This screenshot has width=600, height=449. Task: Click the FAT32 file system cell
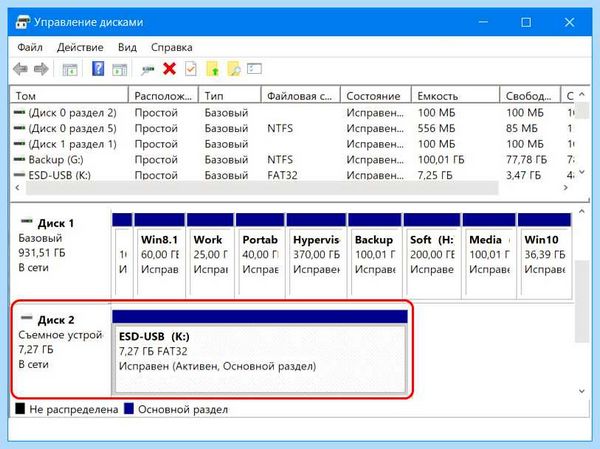282,175
